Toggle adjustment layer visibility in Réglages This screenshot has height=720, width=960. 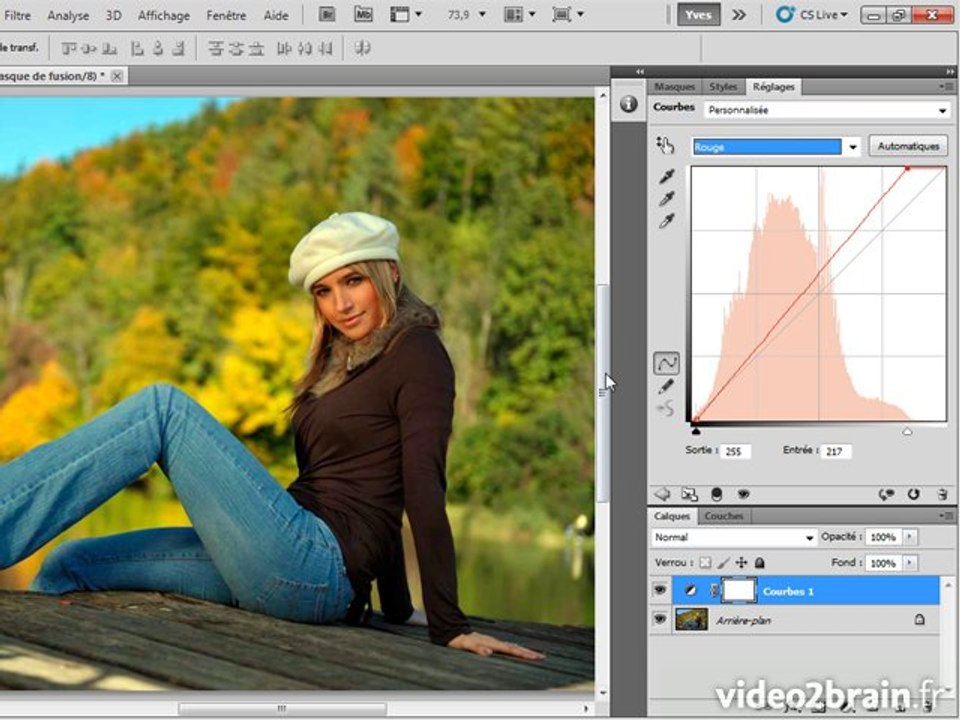(743, 494)
